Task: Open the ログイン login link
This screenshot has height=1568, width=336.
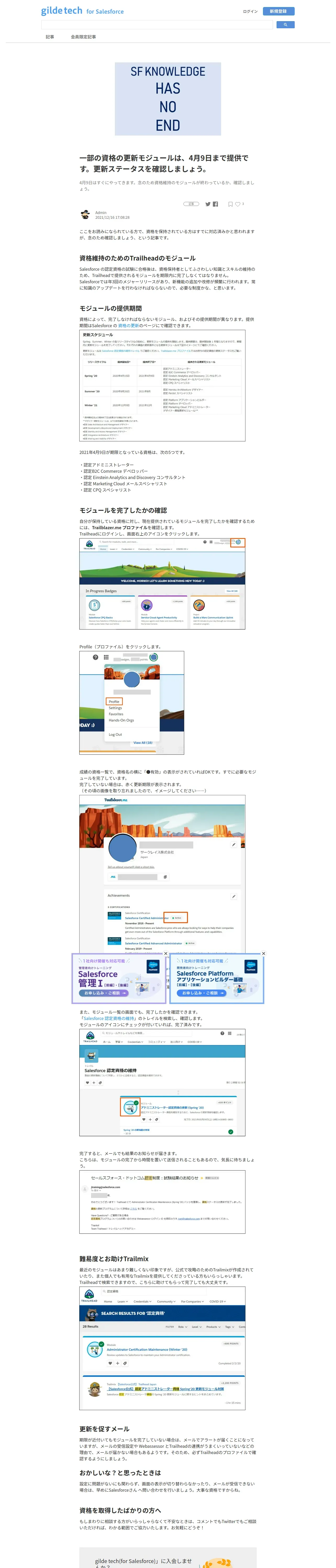Action: tap(250, 11)
